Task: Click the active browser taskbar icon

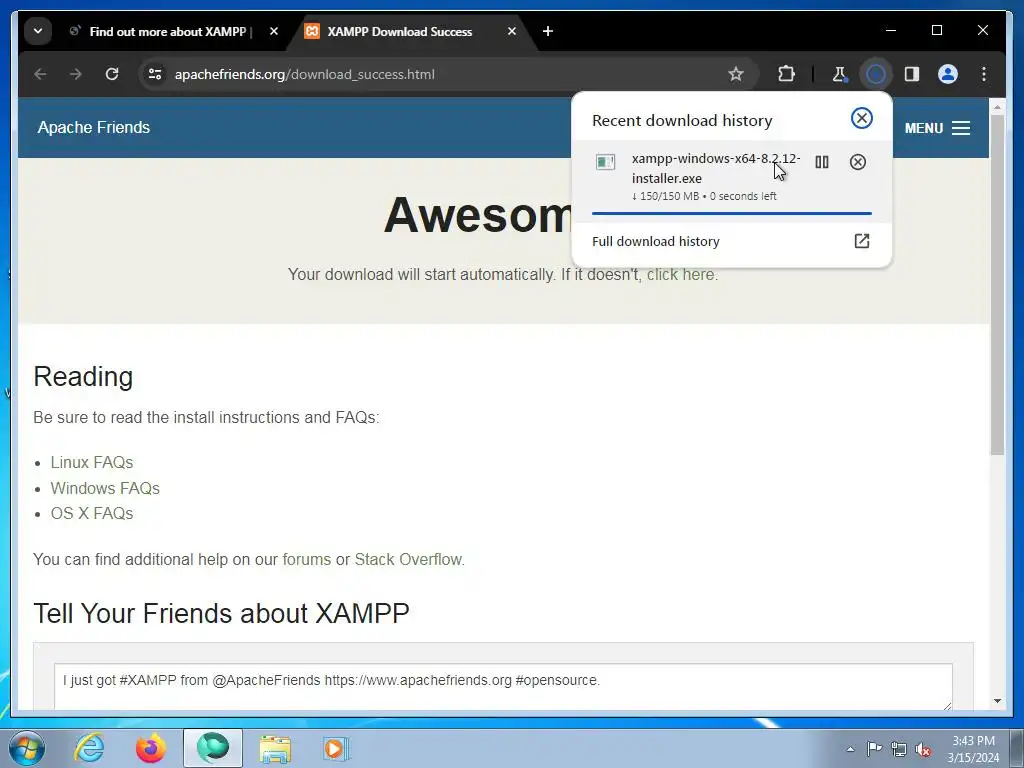Action: [x=213, y=748]
